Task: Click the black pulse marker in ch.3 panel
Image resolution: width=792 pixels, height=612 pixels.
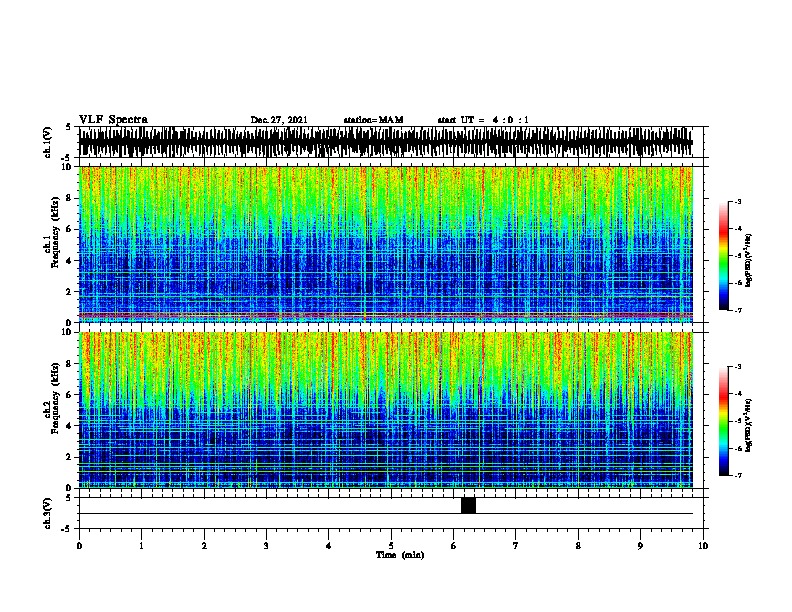Action: pyautogui.click(x=468, y=505)
